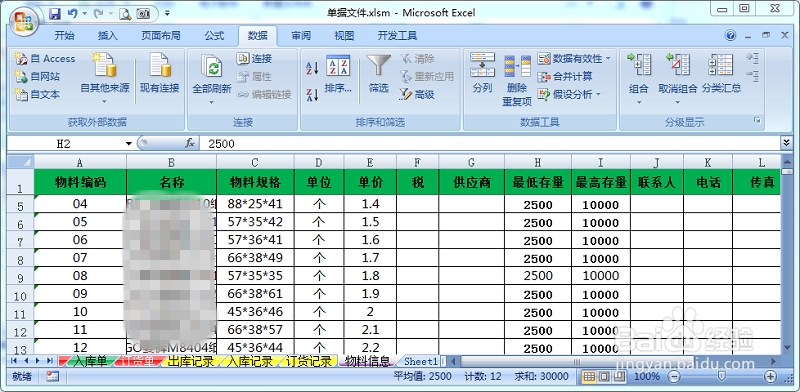Open Outline (分级显示) dialog launcher
800x392 pixels.
click(757, 120)
